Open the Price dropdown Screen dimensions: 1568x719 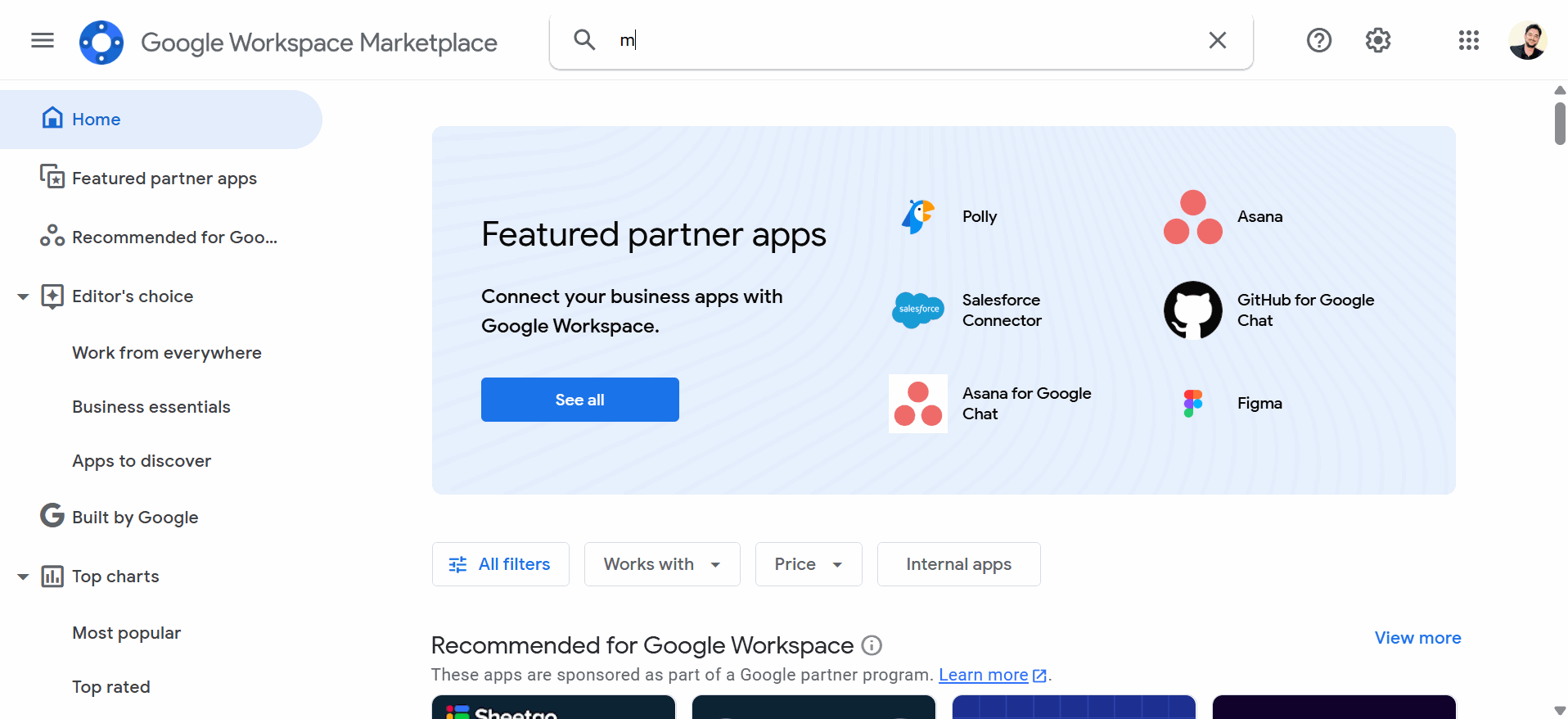[x=809, y=564]
